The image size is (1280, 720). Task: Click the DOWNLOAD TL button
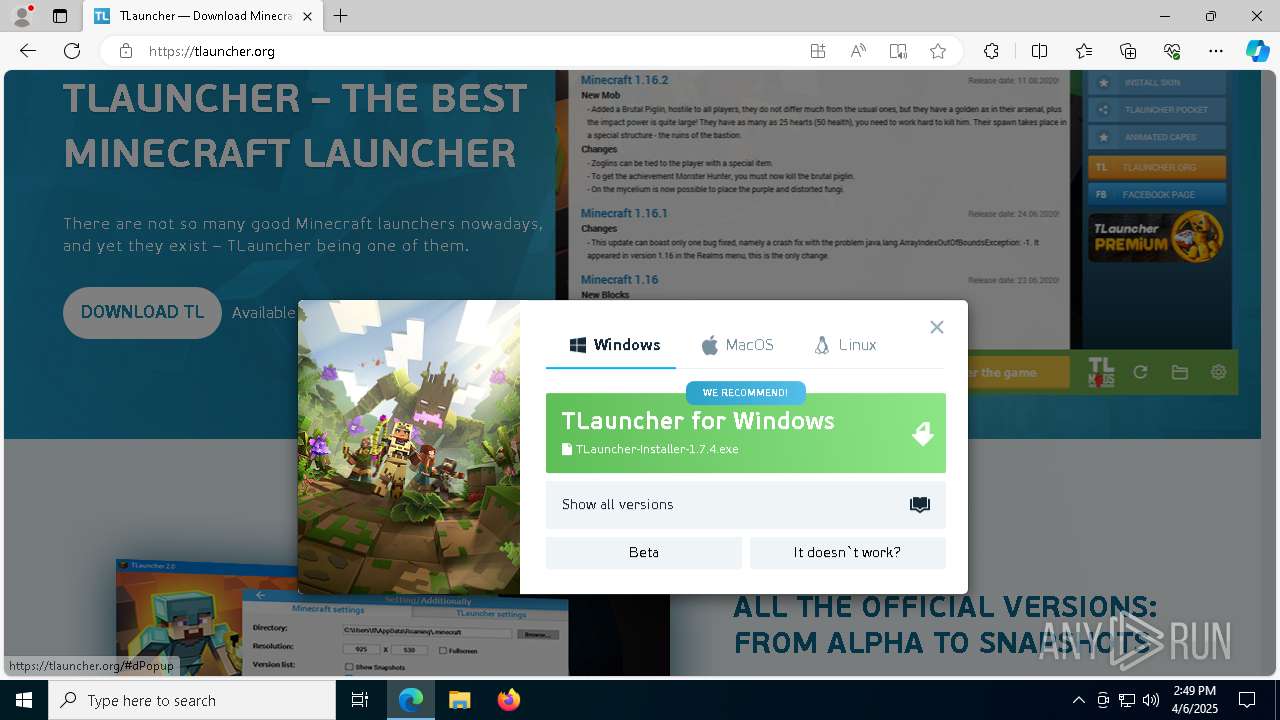coord(142,313)
